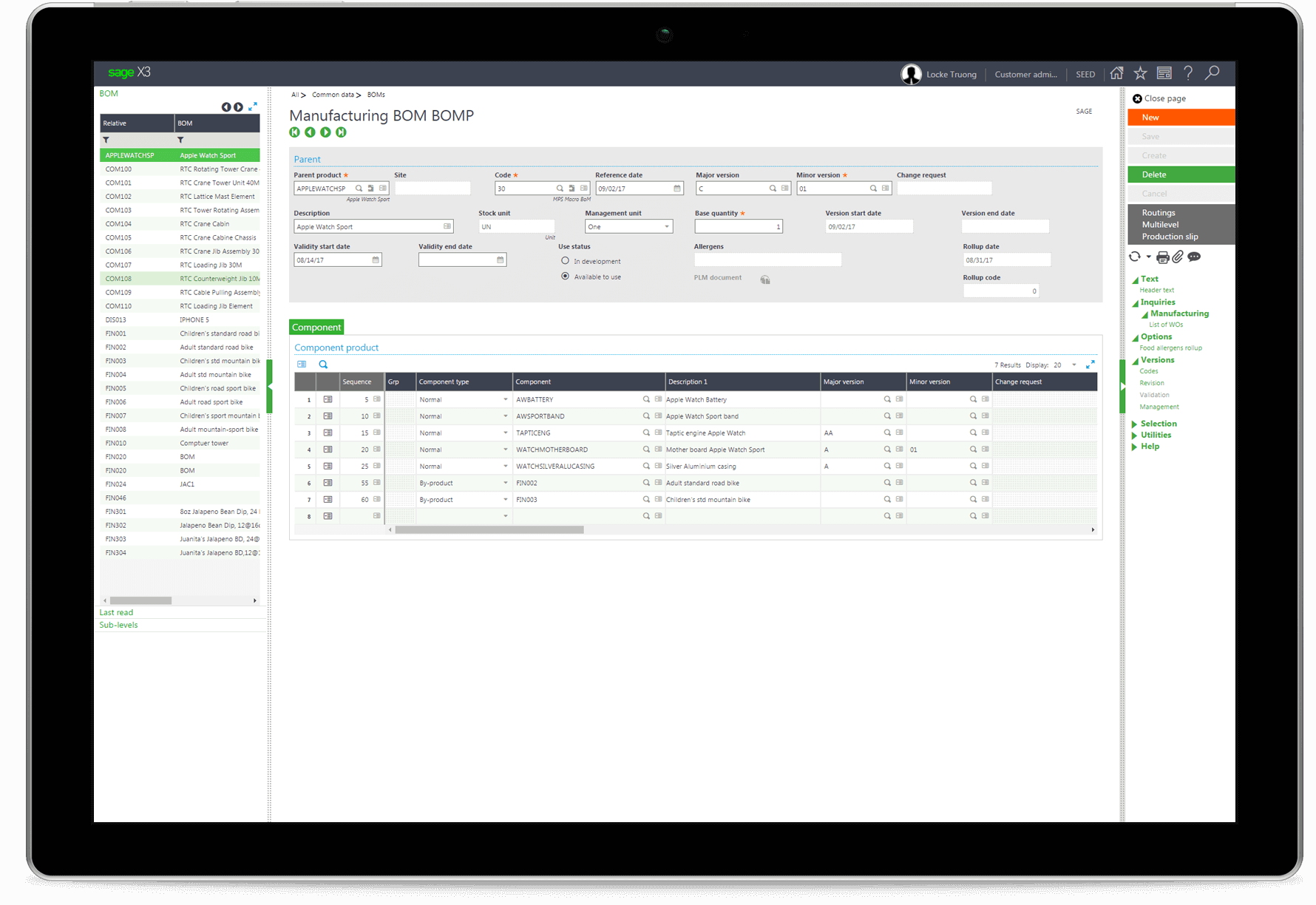Viewport: 1316px width, 905px height.
Task: Click the Allergens field
Action: tap(767, 260)
